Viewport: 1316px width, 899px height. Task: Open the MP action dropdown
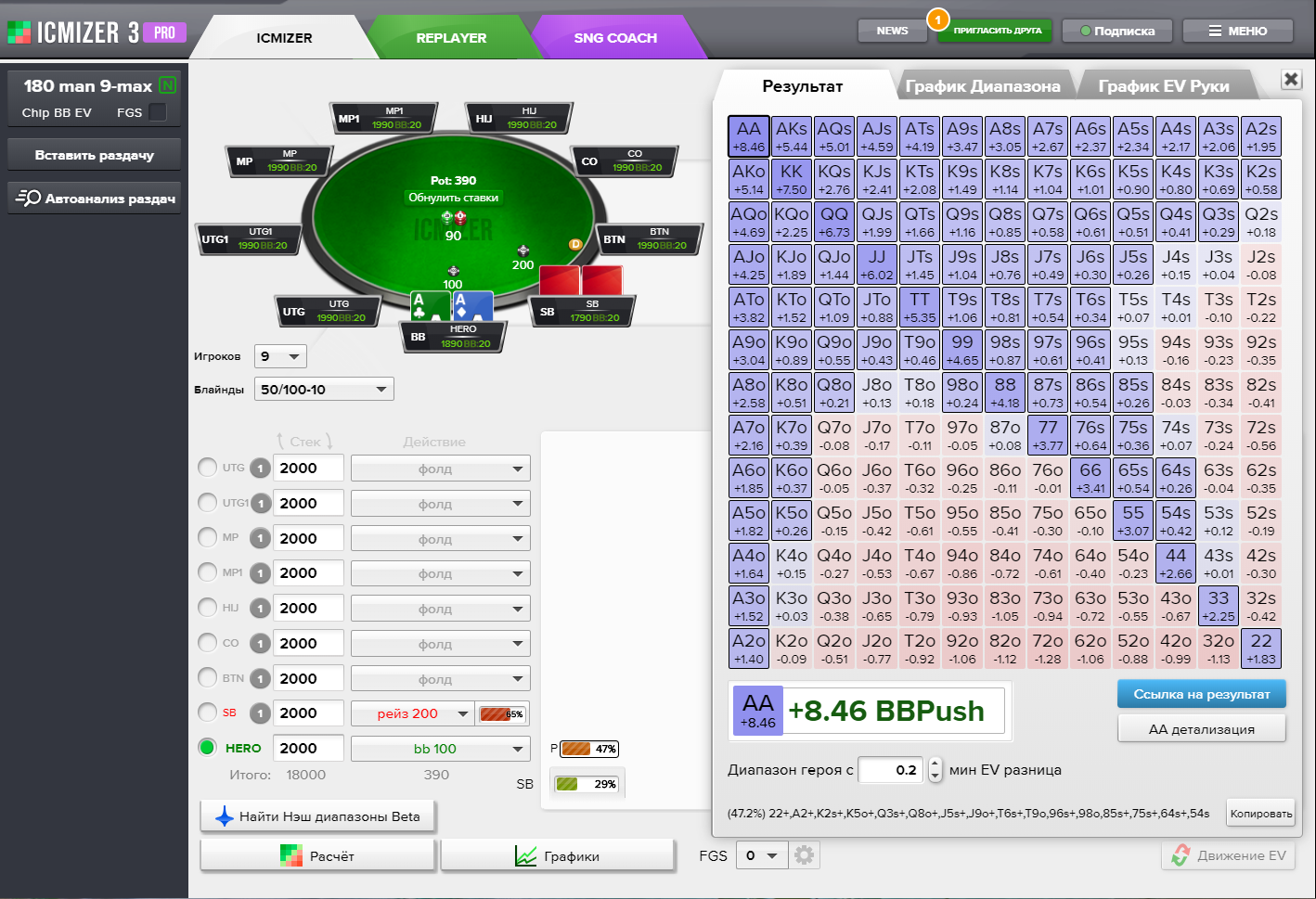(x=441, y=539)
